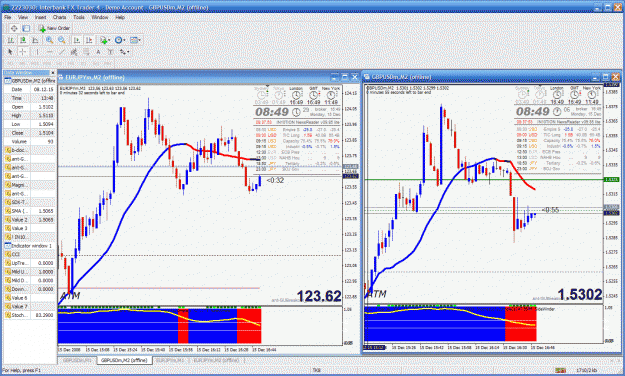Screen dimensions: 625x376
Task: Click the 08:49 clock on GBPUSD chart
Action: pyautogui.click(x=533, y=112)
